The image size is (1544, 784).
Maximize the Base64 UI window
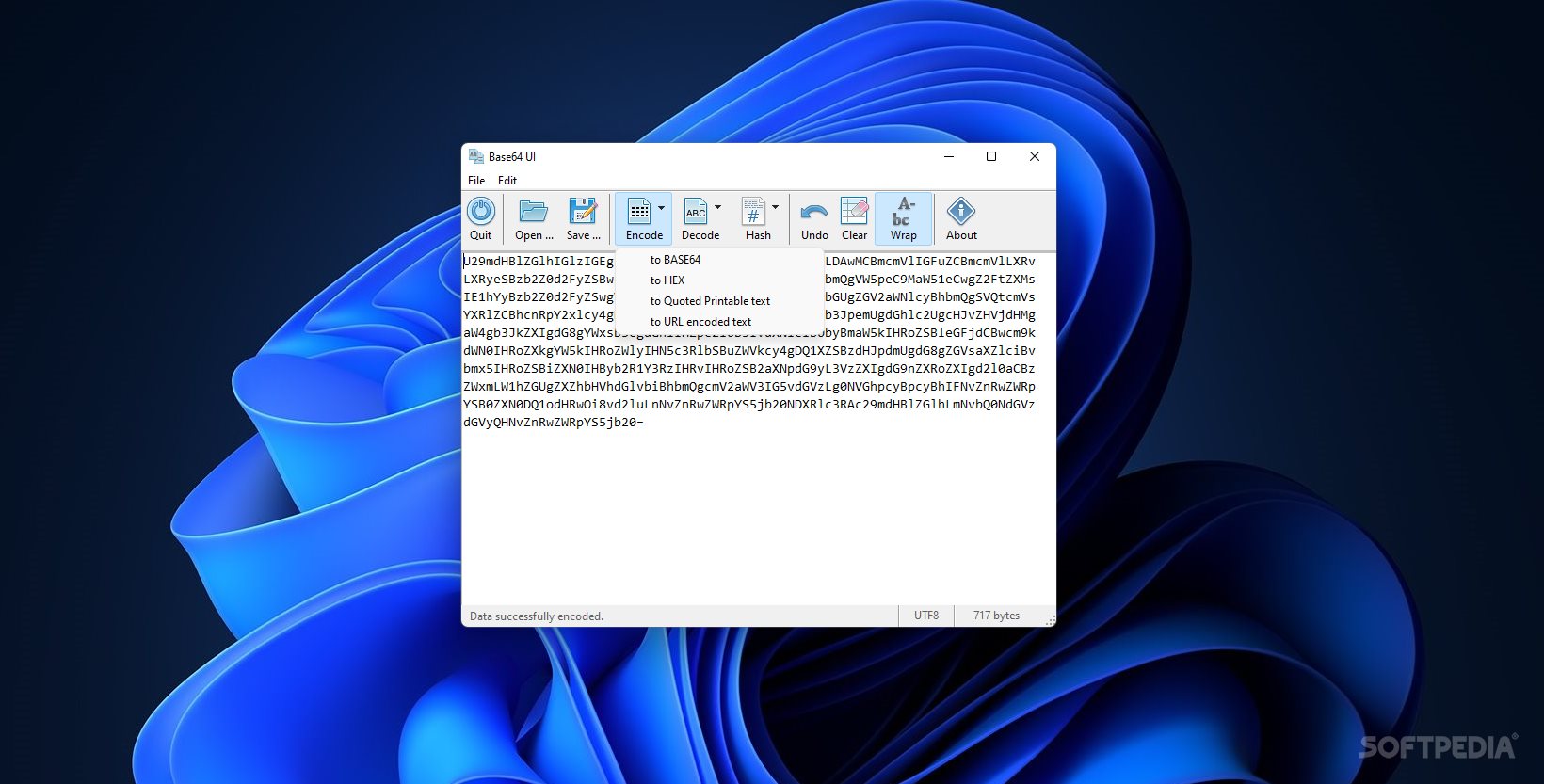(x=991, y=156)
